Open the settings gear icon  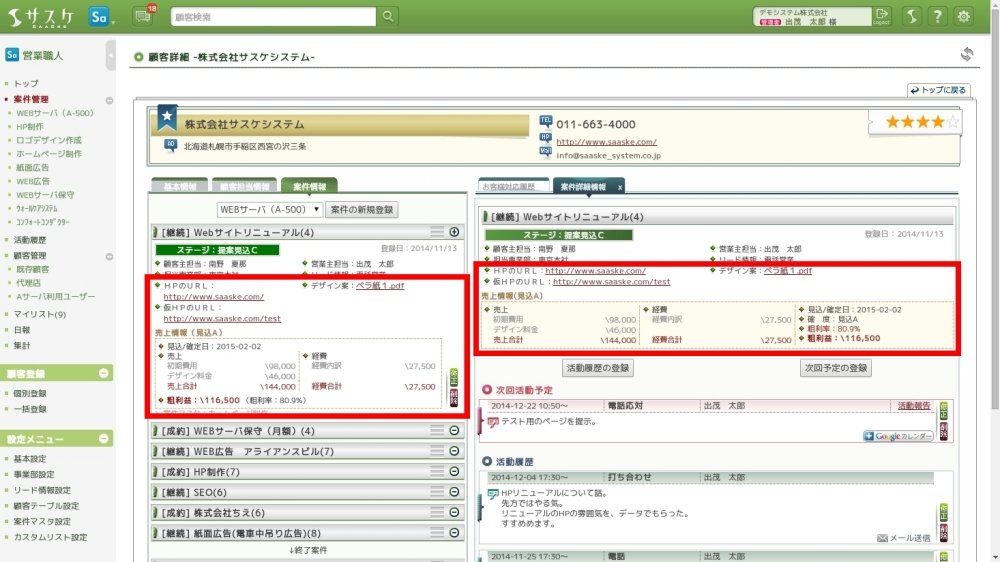click(x=963, y=17)
